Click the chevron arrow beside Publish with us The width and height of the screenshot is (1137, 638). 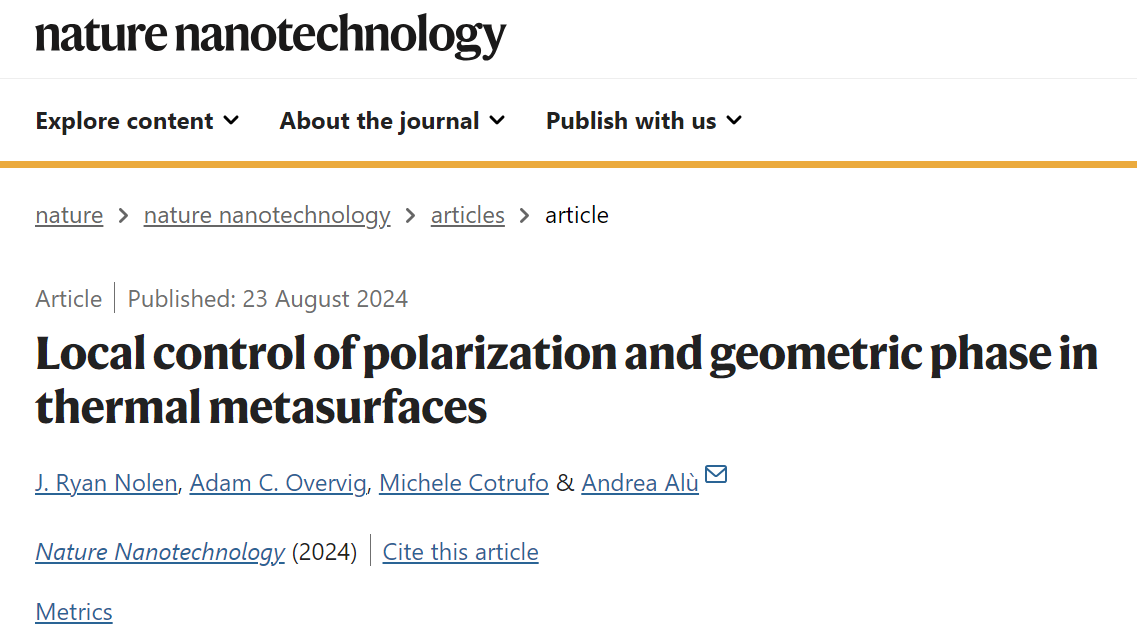pos(734,120)
